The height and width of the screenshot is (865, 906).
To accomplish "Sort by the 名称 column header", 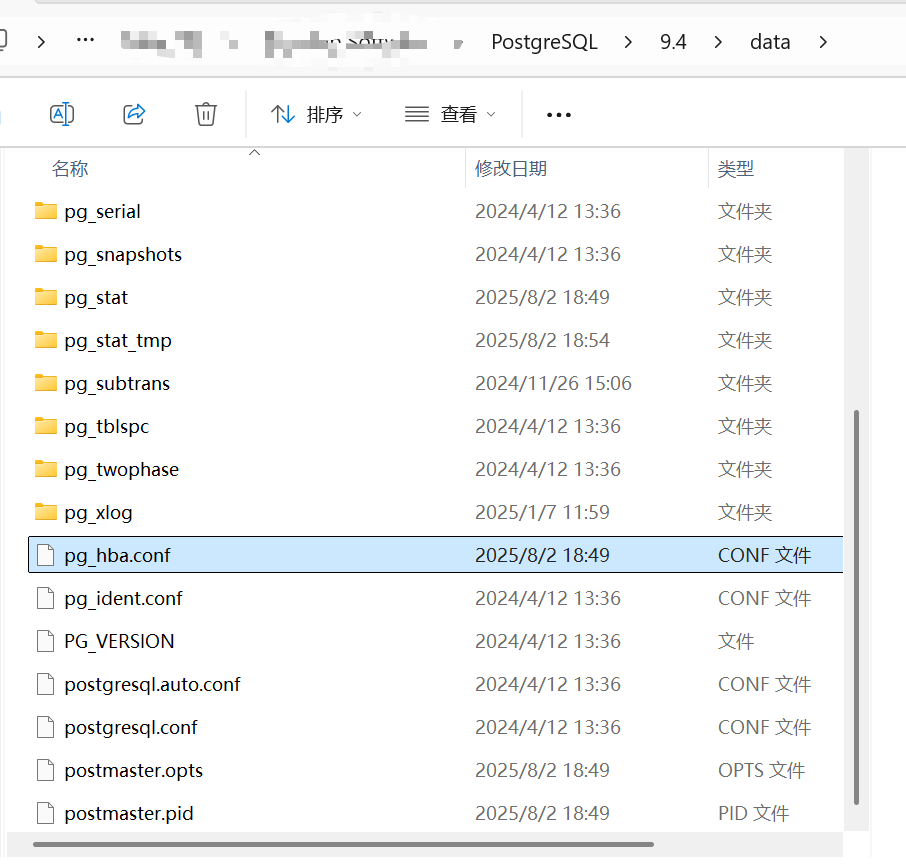I will point(70,169).
